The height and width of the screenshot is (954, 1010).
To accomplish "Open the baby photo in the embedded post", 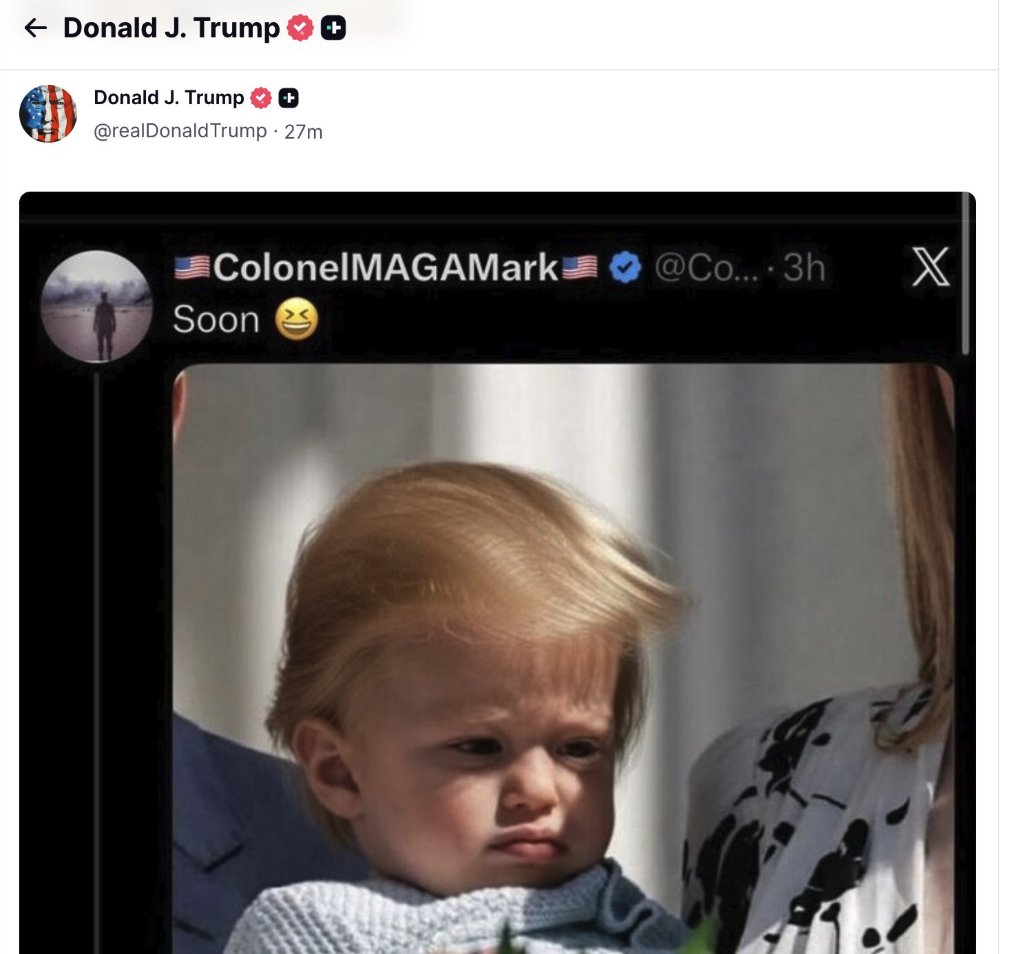I will (x=560, y=660).
